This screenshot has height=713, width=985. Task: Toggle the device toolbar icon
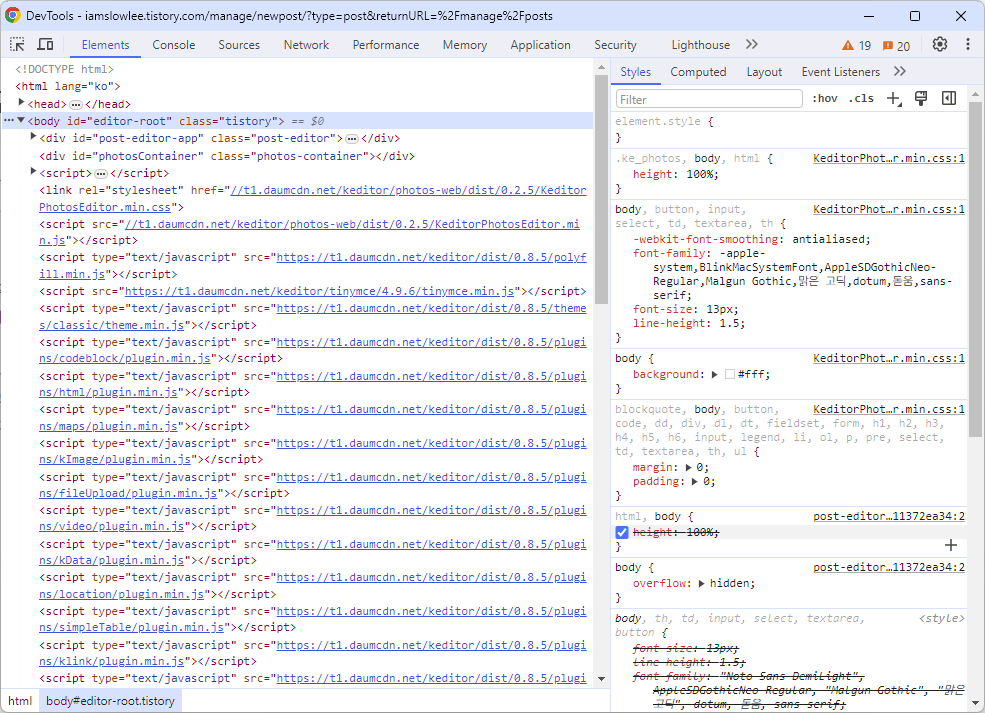click(45, 45)
